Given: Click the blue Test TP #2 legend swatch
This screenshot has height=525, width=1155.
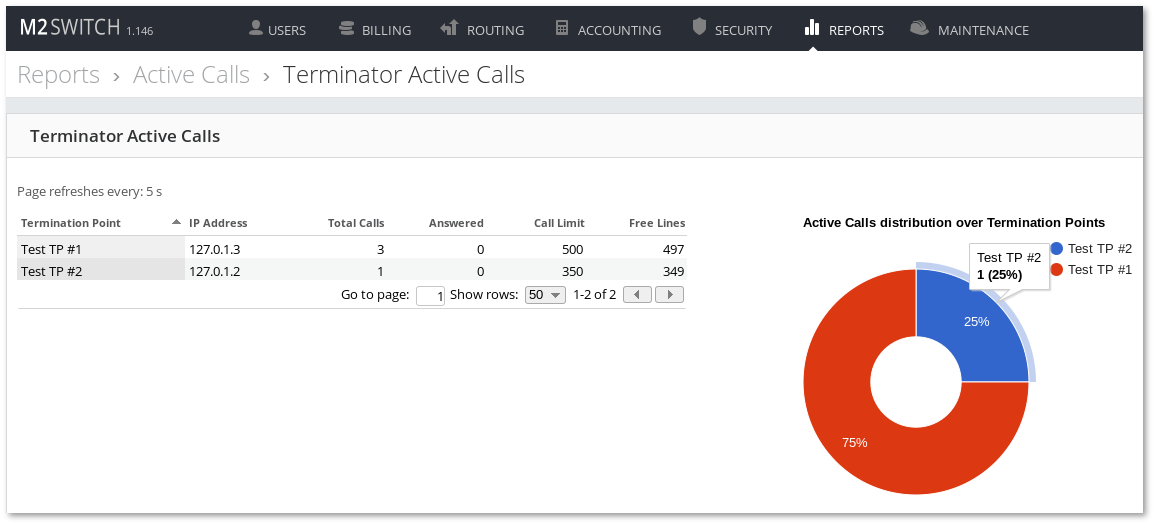Looking at the screenshot, I should (x=1057, y=248).
